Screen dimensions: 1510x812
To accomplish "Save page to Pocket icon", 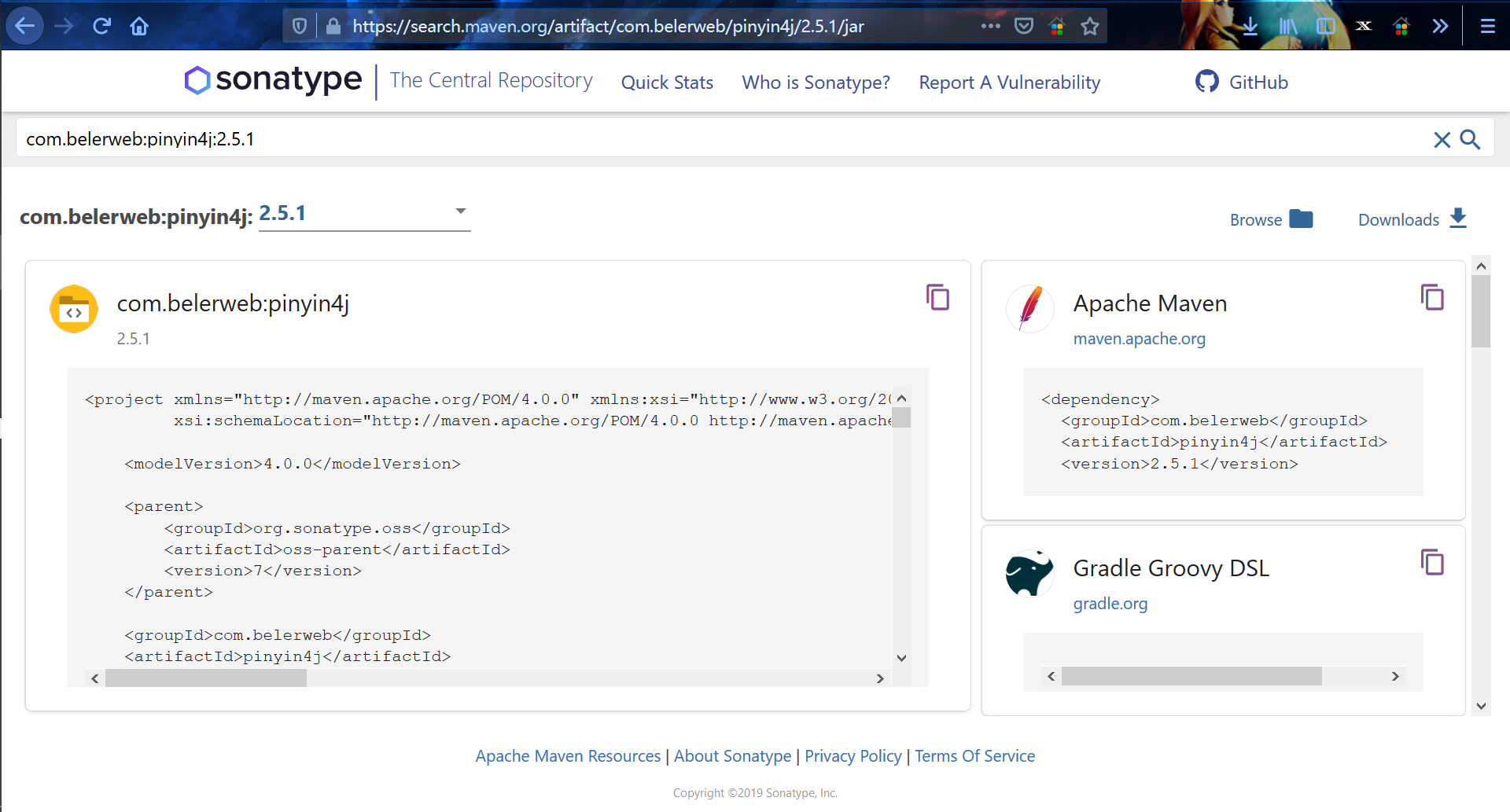I will [x=1023, y=26].
